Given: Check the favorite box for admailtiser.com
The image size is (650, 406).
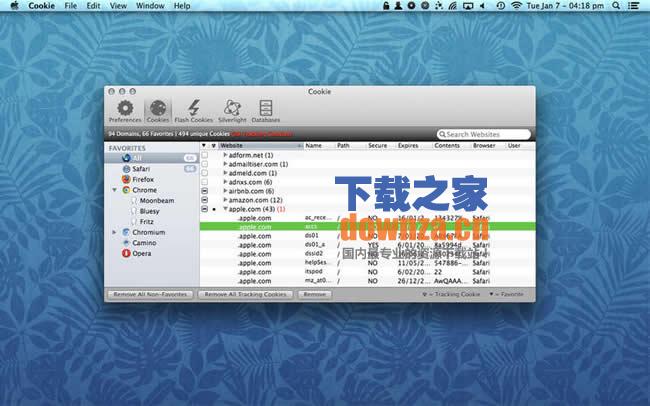Looking at the screenshot, I should (x=204, y=164).
